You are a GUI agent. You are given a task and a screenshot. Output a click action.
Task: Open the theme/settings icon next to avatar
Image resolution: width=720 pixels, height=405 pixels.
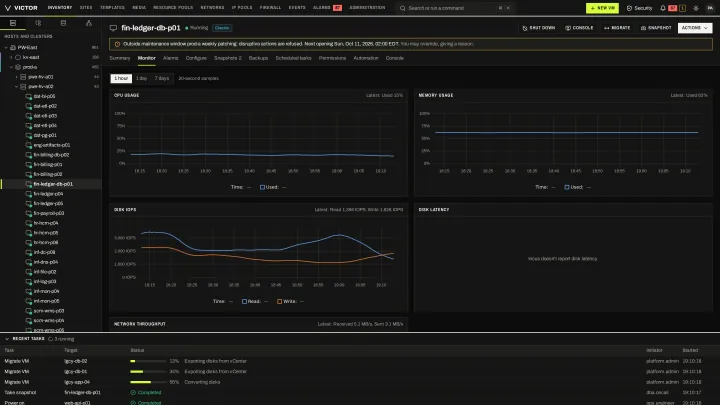click(x=696, y=8)
